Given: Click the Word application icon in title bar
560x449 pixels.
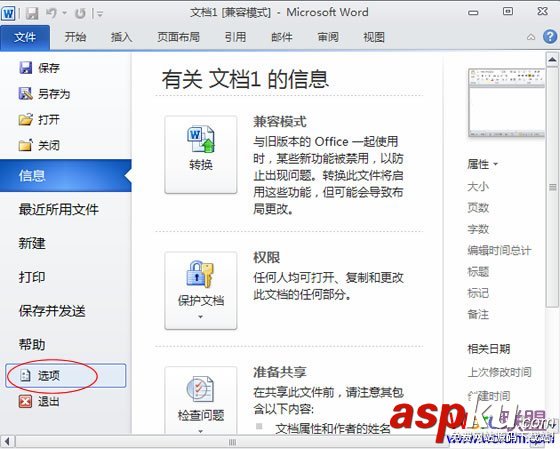Looking at the screenshot, I should pos(8,13).
